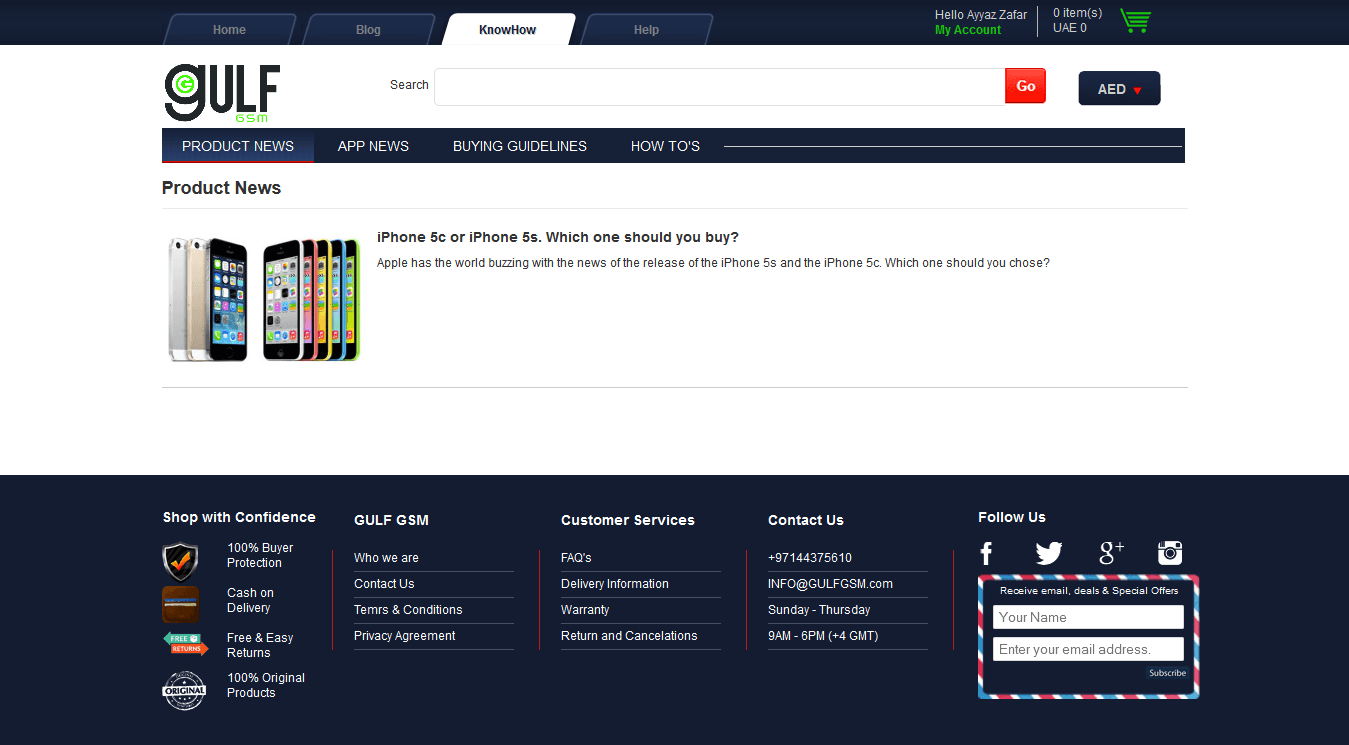Viewport: 1349px width, 745px height.
Task: Switch to the Home tab
Action: (229, 29)
